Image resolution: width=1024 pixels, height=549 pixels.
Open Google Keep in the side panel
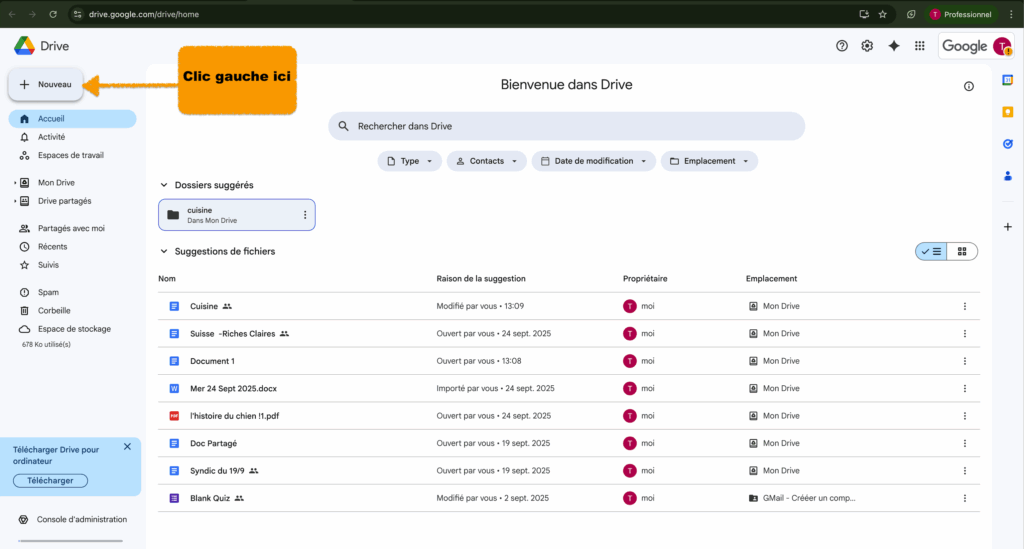(x=1007, y=112)
